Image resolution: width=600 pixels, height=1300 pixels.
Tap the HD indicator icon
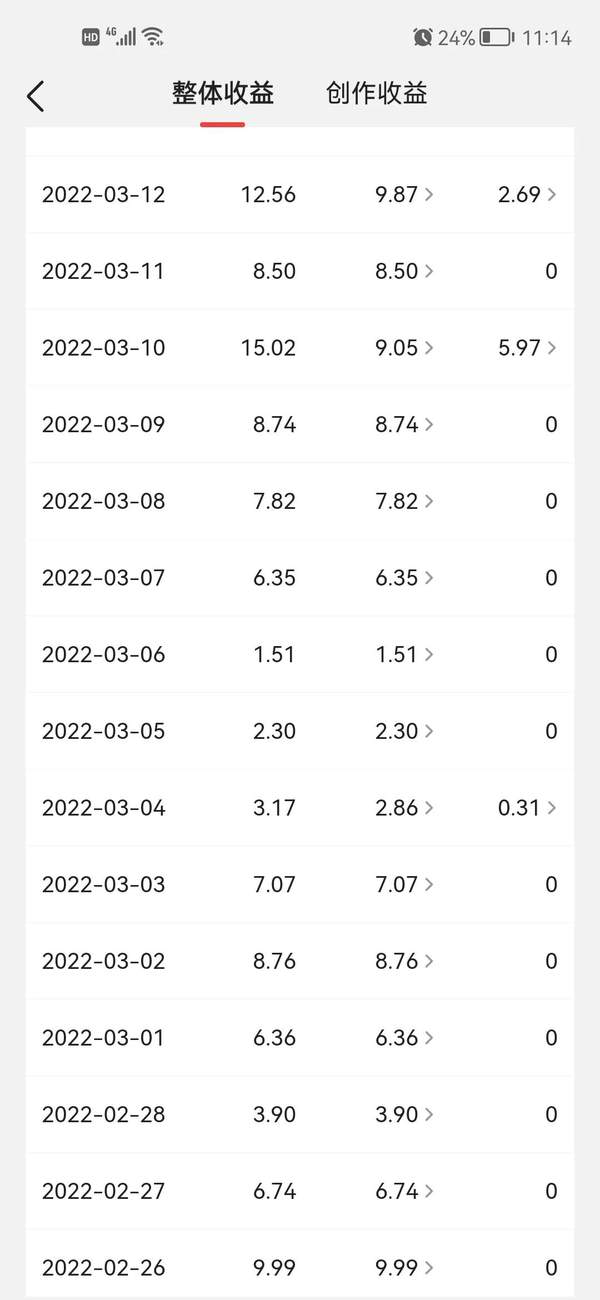coord(91,37)
